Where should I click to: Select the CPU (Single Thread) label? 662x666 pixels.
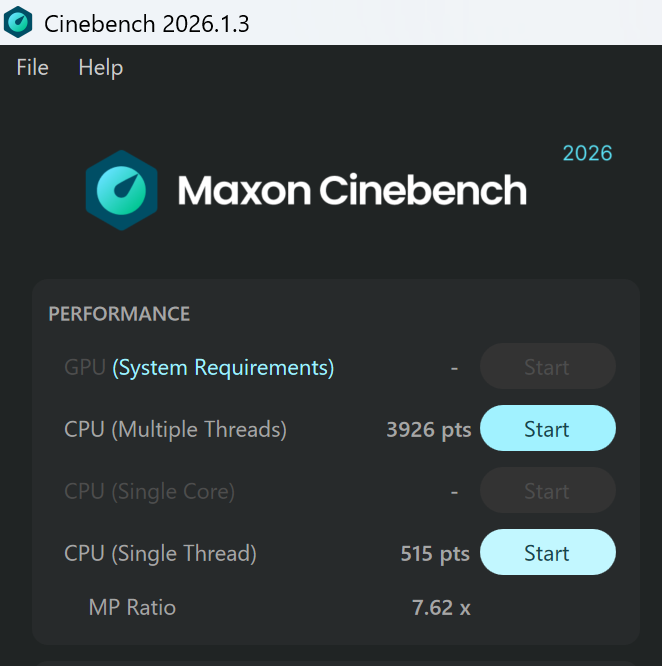[161, 553]
